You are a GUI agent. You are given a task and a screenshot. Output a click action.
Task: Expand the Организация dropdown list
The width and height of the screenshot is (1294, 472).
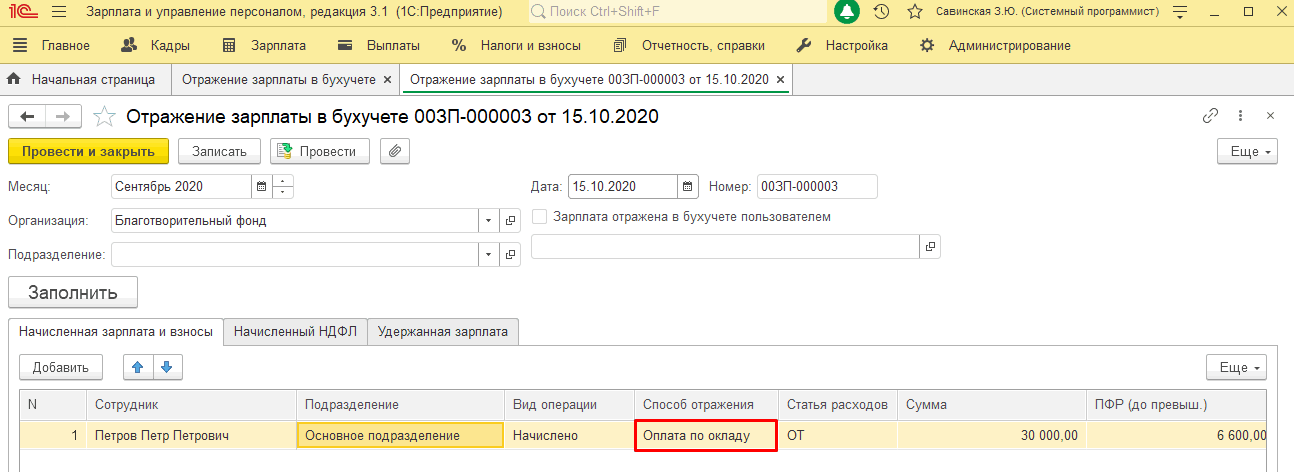click(x=488, y=221)
